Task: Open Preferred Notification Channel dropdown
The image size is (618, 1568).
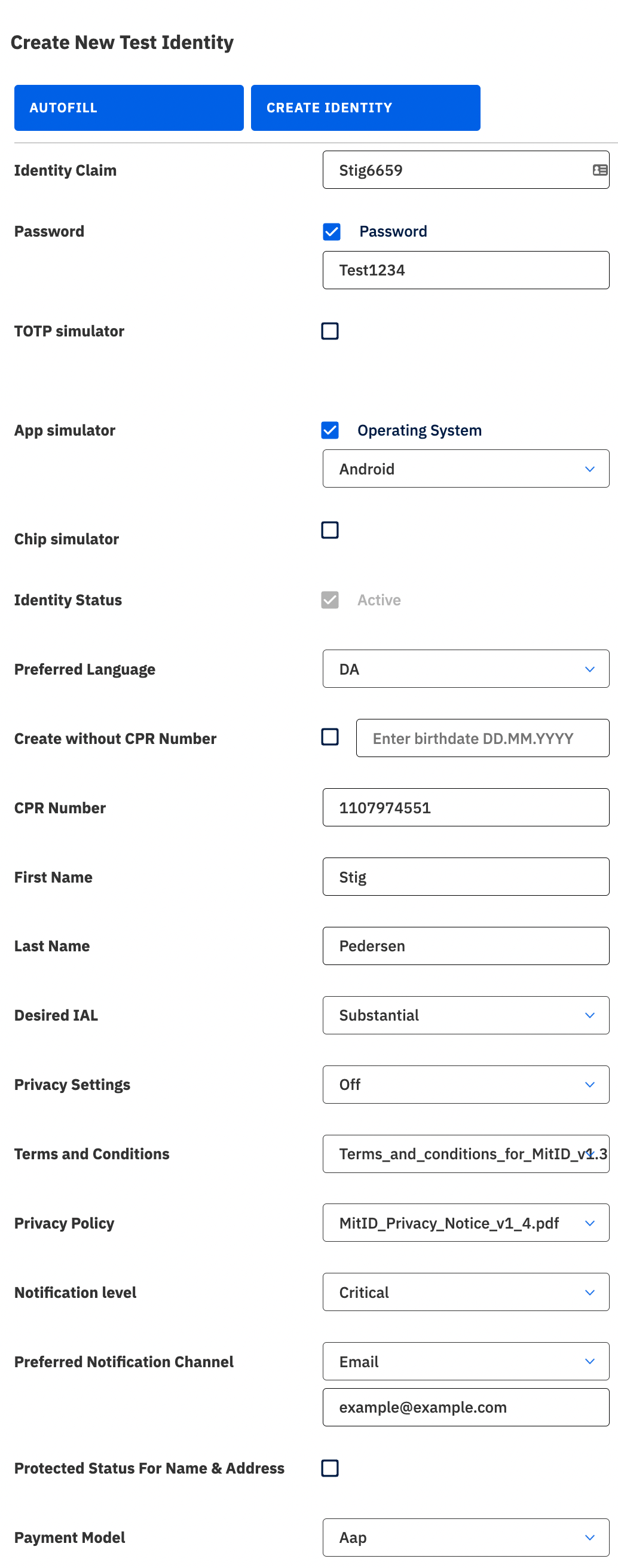Action: click(x=465, y=1361)
